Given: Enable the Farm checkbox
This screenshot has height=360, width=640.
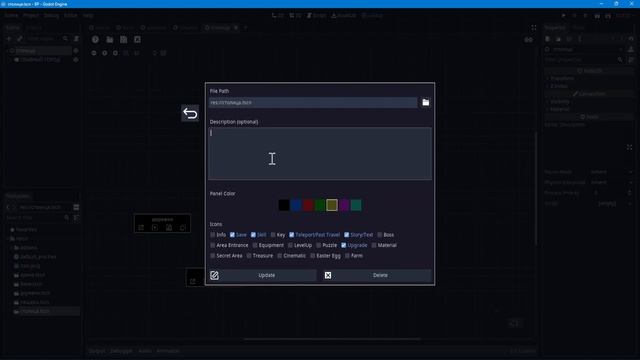Looking at the screenshot, I should (347, 256).
